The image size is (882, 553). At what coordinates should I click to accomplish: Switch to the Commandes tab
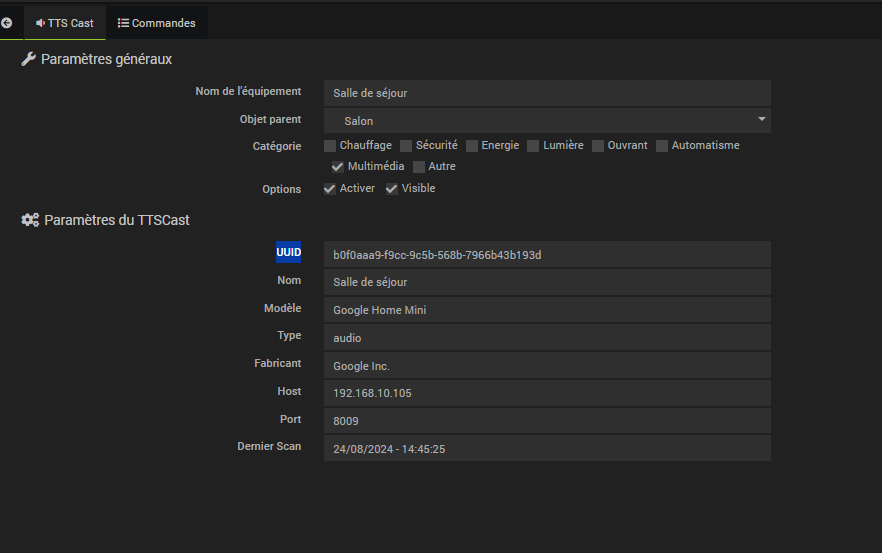click(157, 23)
